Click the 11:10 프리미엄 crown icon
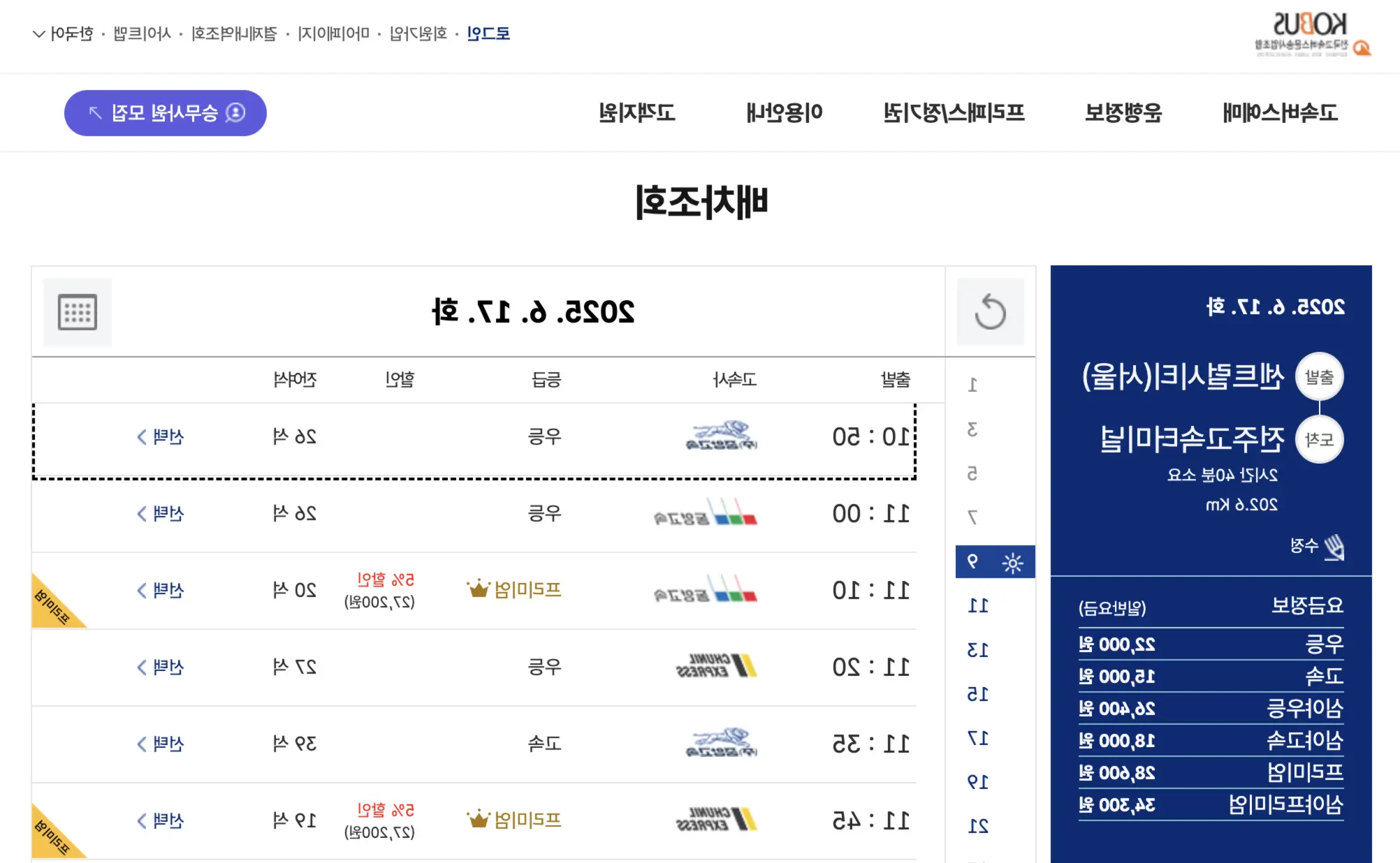1400x863 pixels. pos(479,590)
